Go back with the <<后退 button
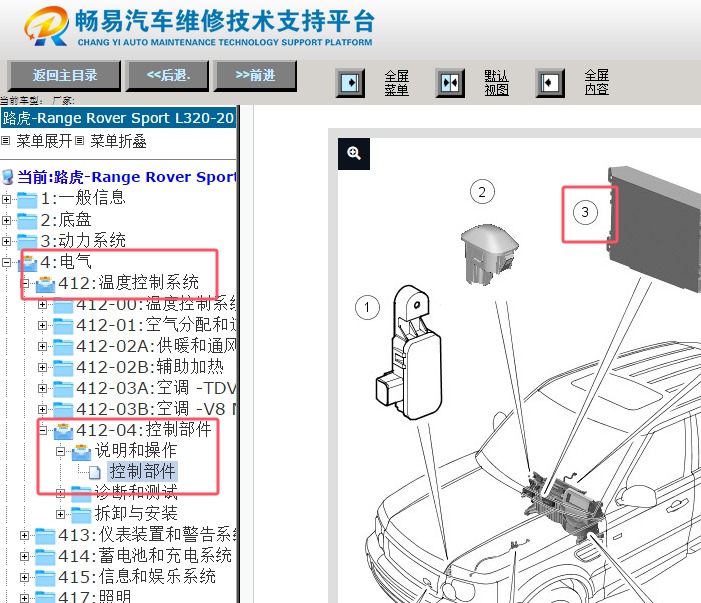The image size is (701, 603). click(x=168, y=76)
